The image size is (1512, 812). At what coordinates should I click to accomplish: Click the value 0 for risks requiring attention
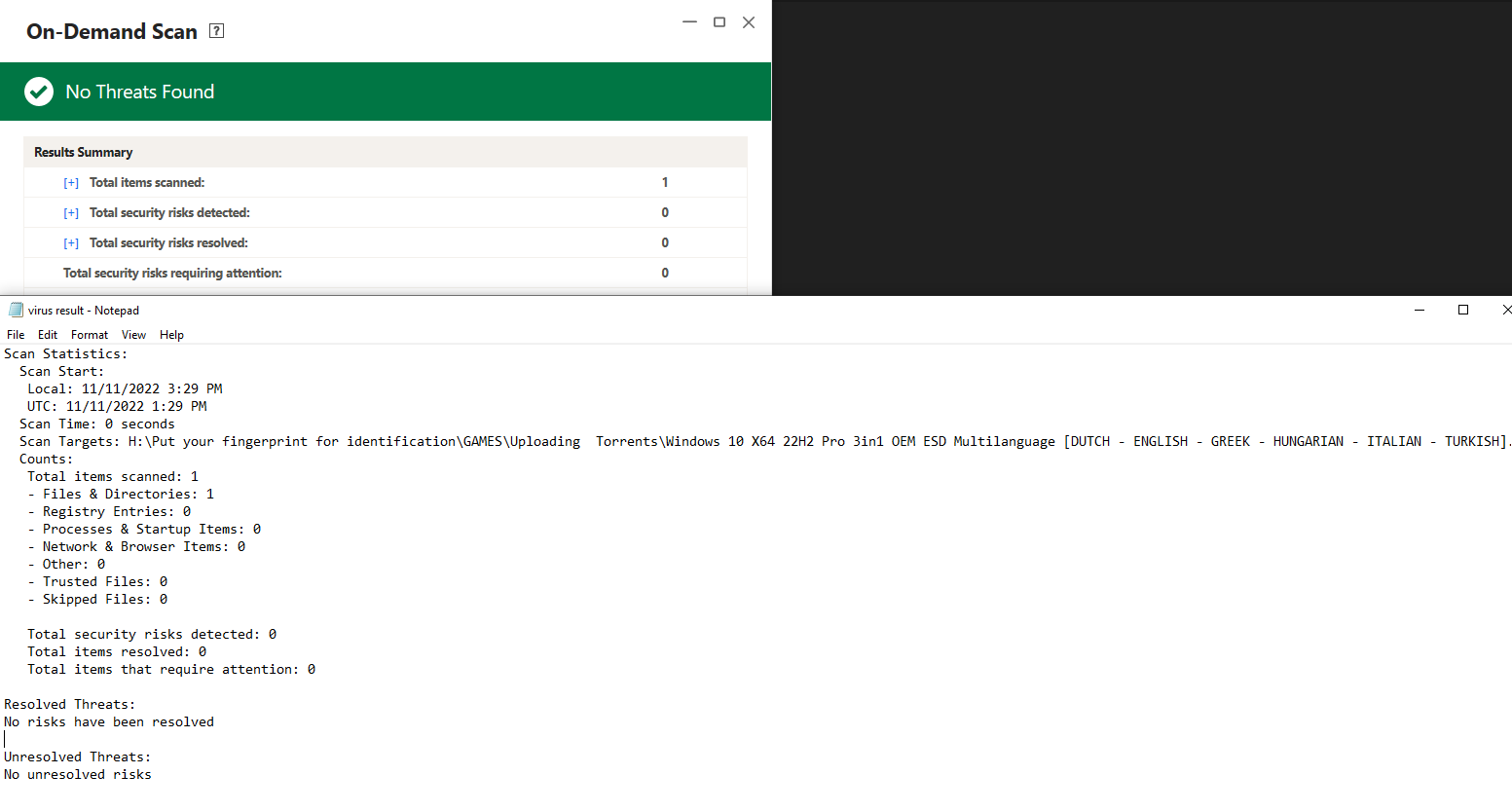(x=665, y=273)
